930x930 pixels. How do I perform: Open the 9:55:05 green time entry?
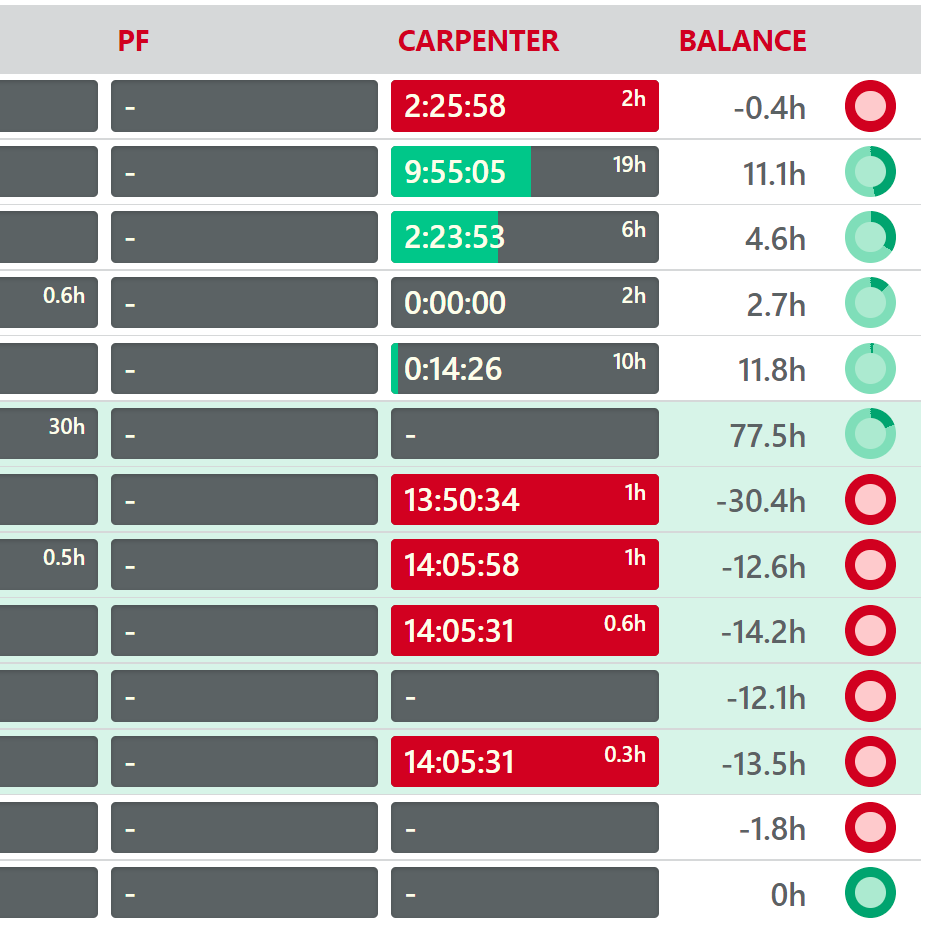point(455,171)
